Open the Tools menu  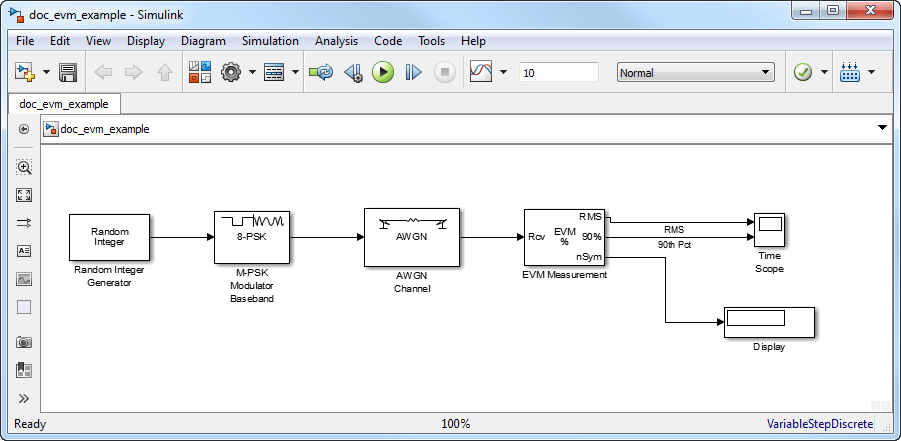(x=432, y=41)
